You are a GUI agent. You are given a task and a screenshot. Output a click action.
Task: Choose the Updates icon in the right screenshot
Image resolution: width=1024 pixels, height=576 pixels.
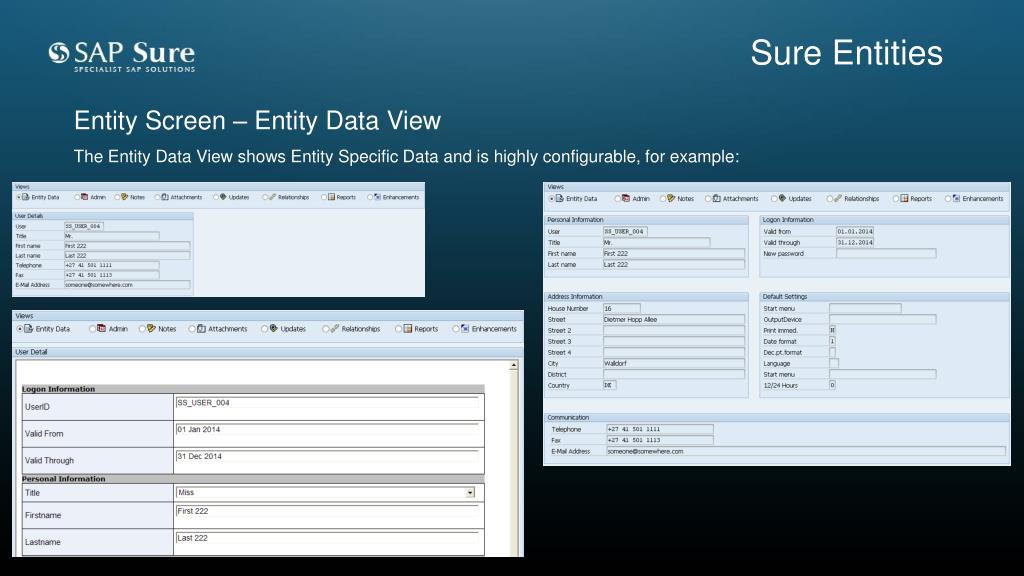tap(782, 198)
